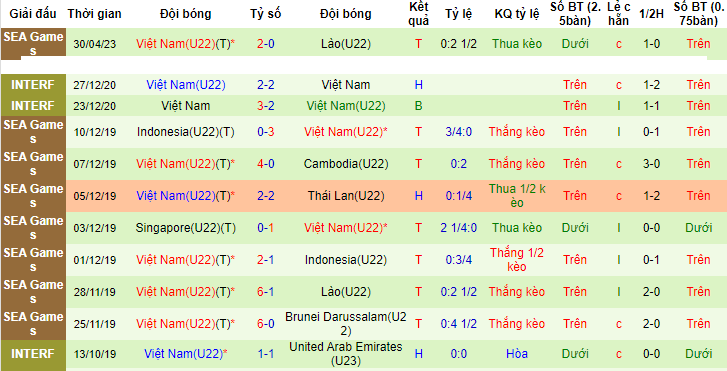Click the 2-0 score against Lào(U22) on 30/04/23

point(266,44)
